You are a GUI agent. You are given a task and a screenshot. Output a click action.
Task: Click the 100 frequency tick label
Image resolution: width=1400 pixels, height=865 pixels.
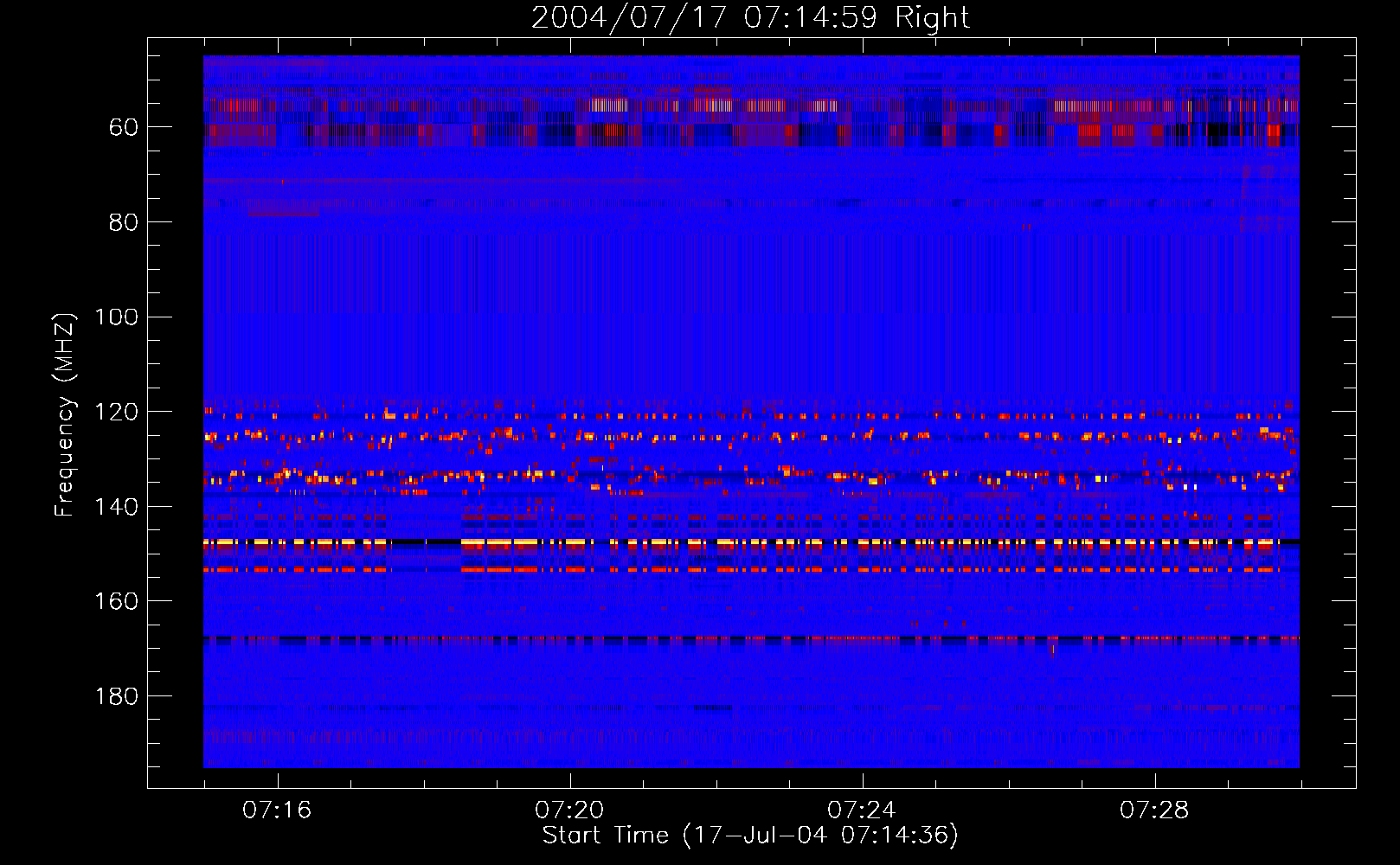tap(117, 317)
